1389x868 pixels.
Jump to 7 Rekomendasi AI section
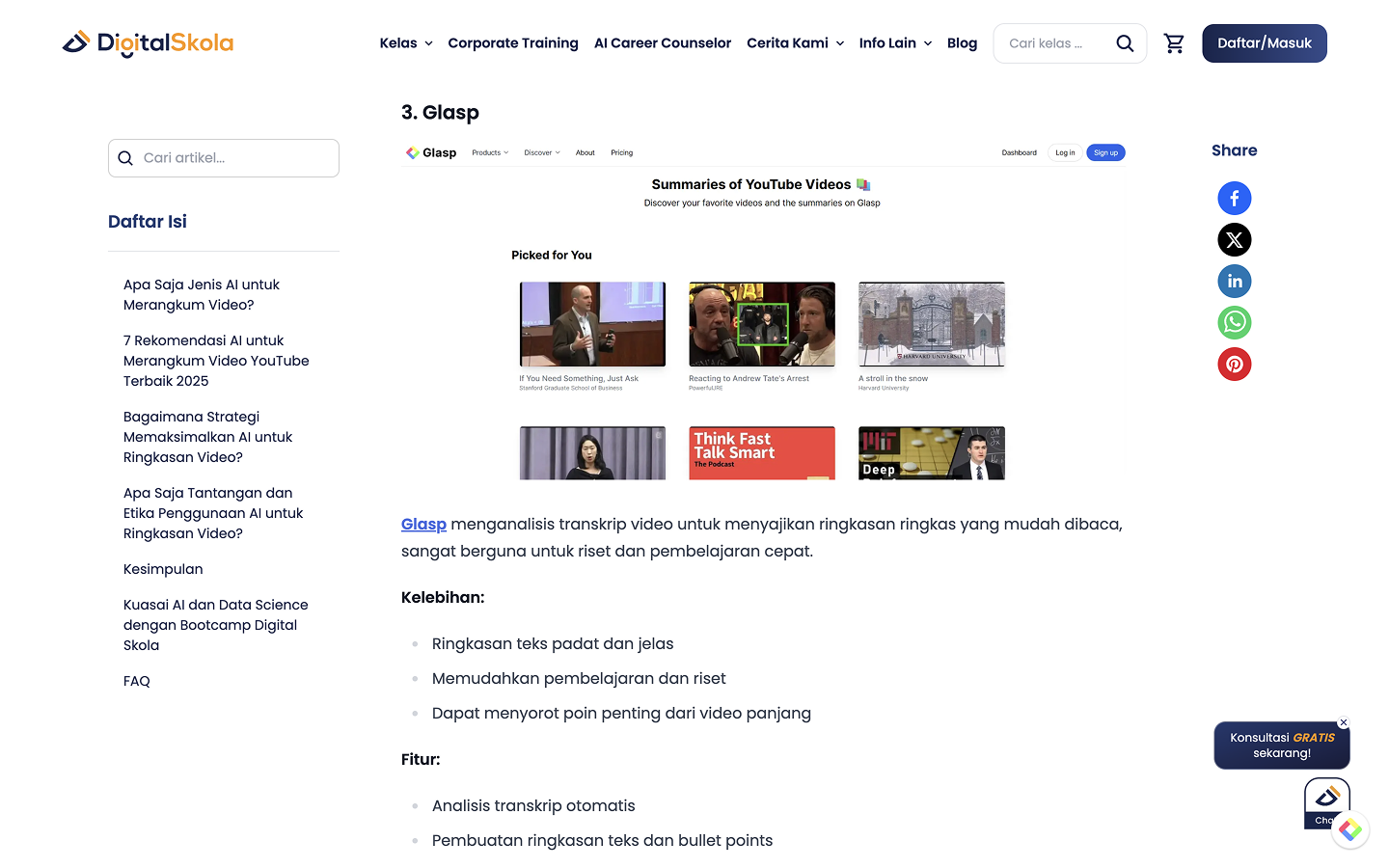tap(216, 361)
